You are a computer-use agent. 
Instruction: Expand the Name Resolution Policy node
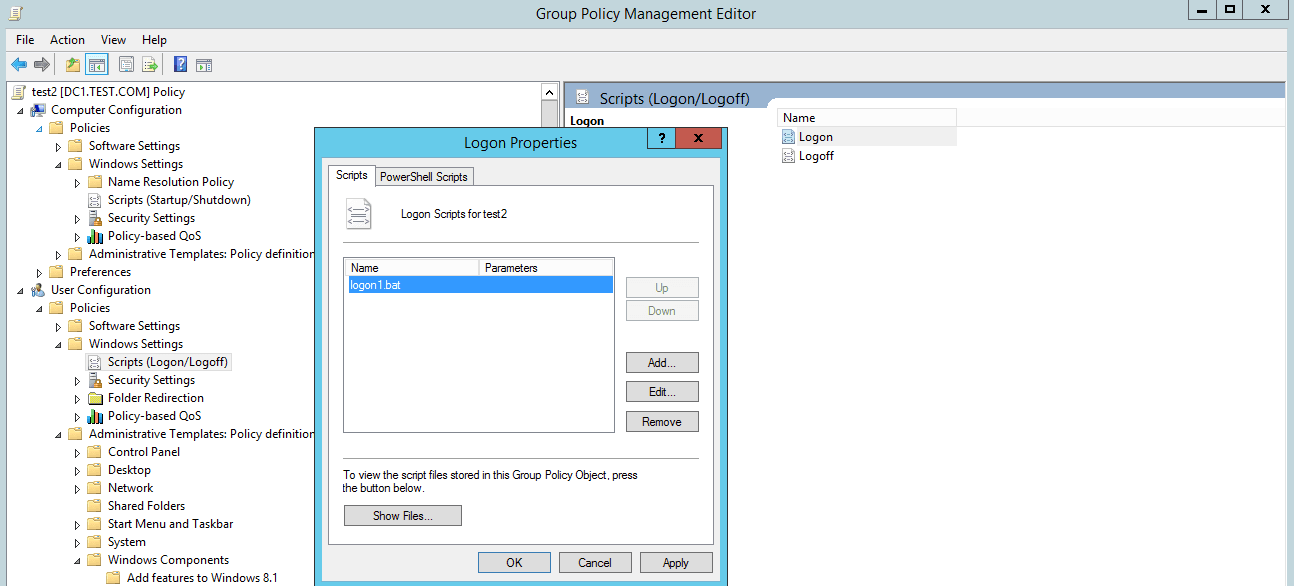[x=78, y=182]
